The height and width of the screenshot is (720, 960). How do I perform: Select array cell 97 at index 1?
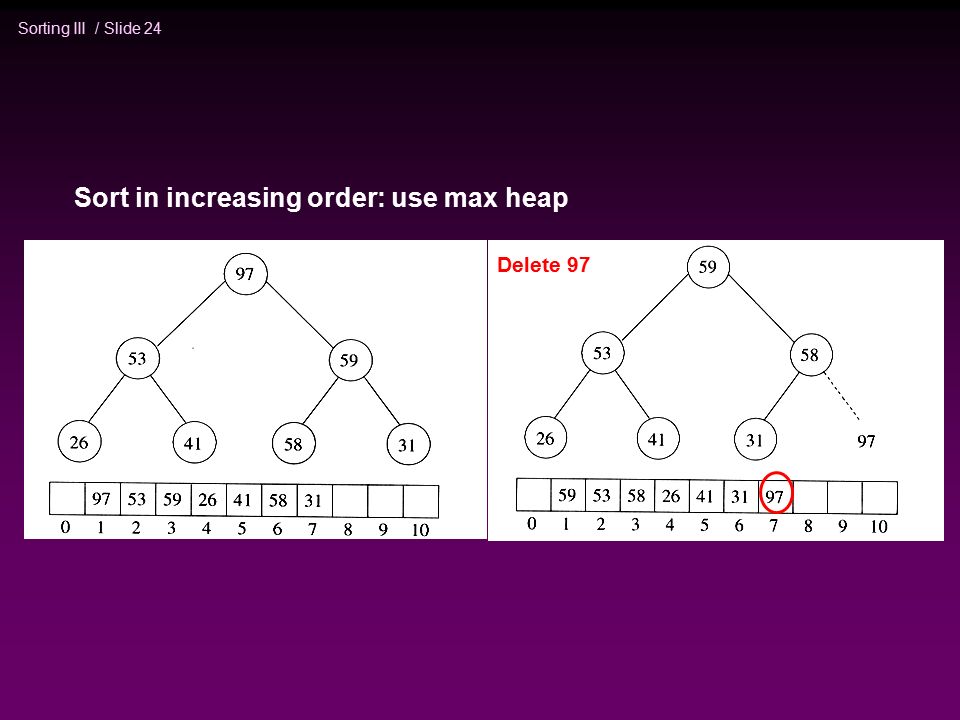click(x=102, y=500)
